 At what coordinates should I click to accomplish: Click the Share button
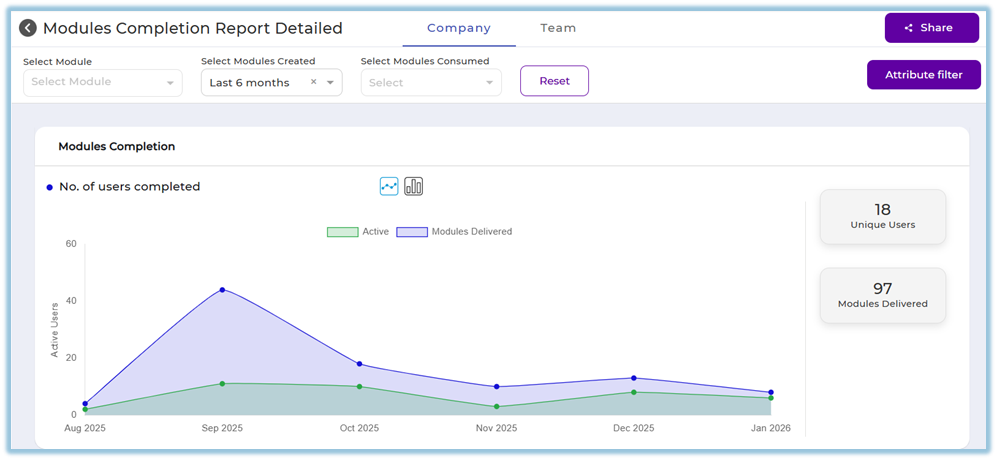(931, 28)
